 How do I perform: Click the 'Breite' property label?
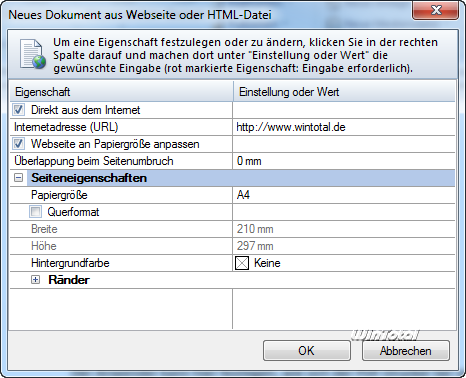tap(44, 229)
